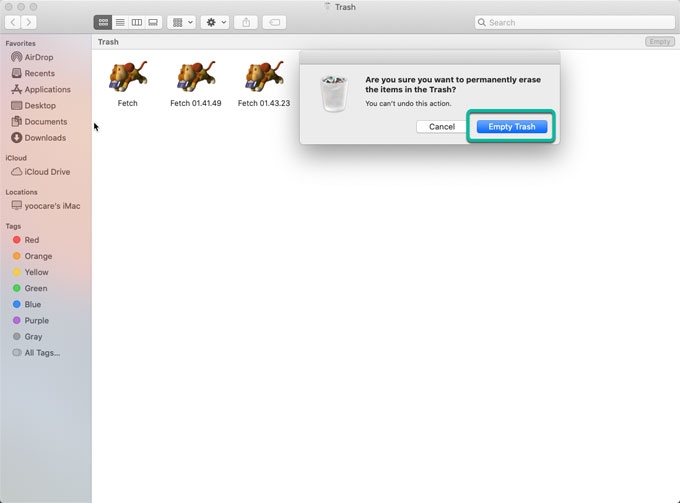Confirm with Empty Trash button

pyautogui.click(x=511, y=127)
